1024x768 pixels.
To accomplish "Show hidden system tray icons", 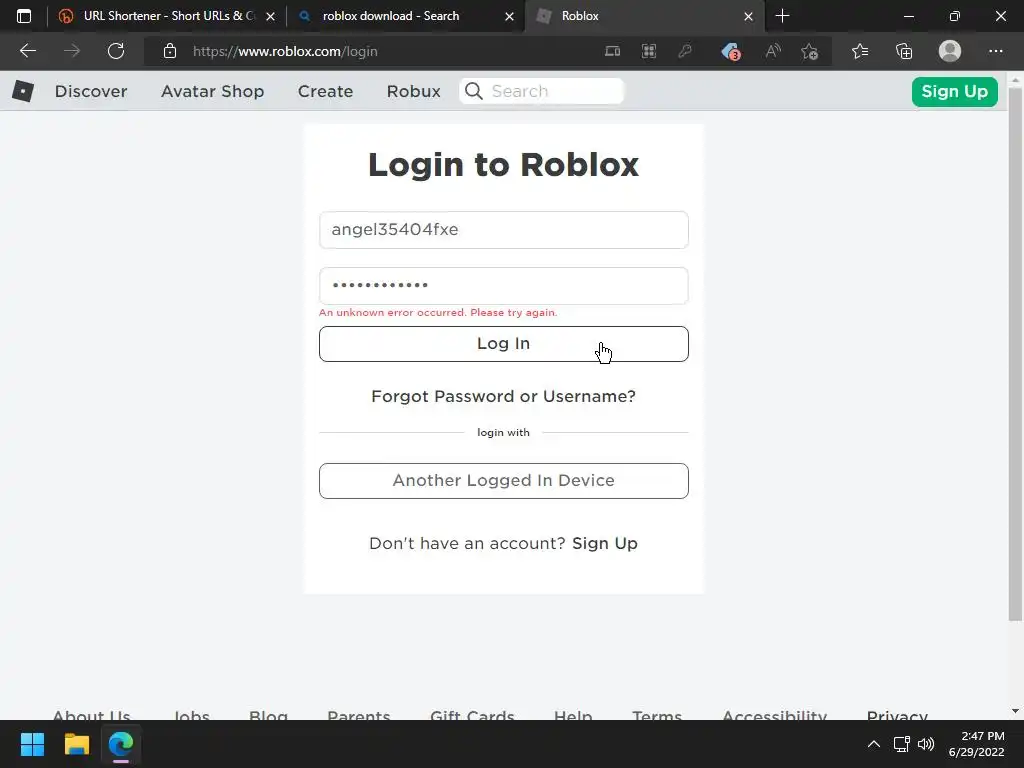I will (873, 744).
